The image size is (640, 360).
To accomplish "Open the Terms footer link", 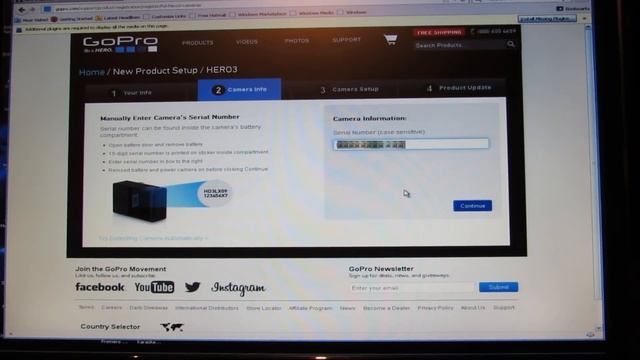I will point(86,307).
